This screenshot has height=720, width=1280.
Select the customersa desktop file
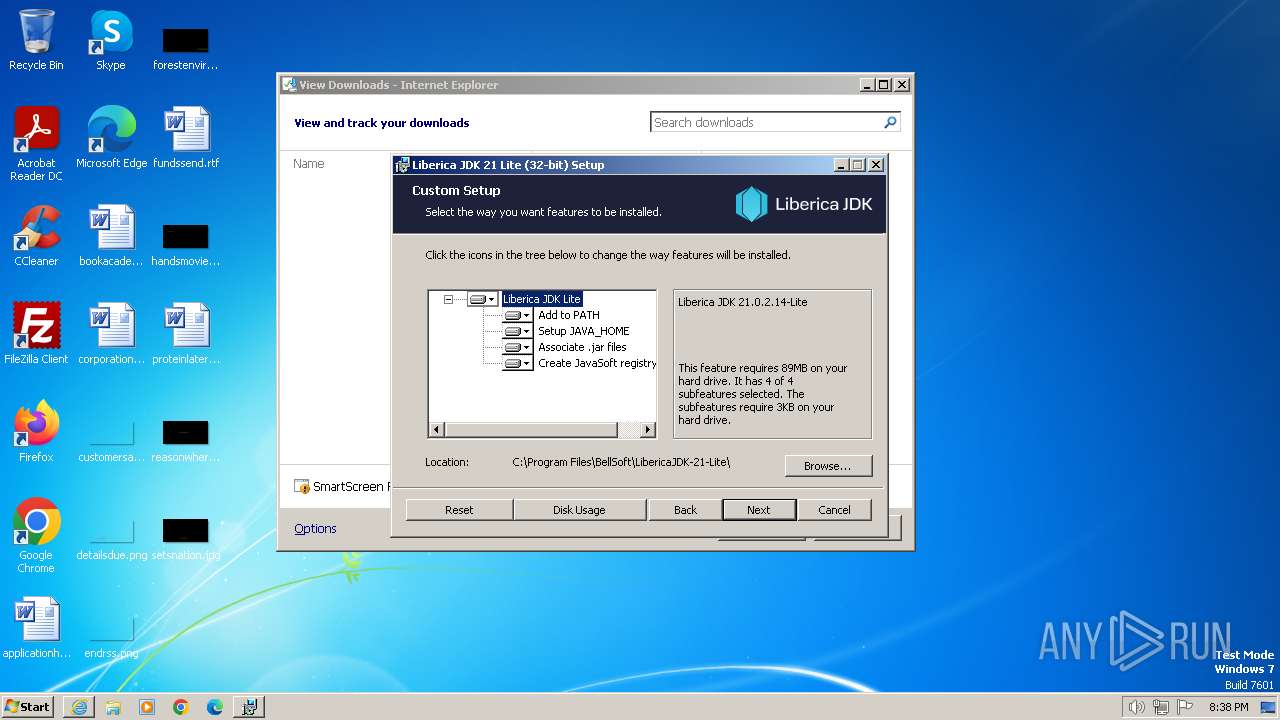(111, 442)
